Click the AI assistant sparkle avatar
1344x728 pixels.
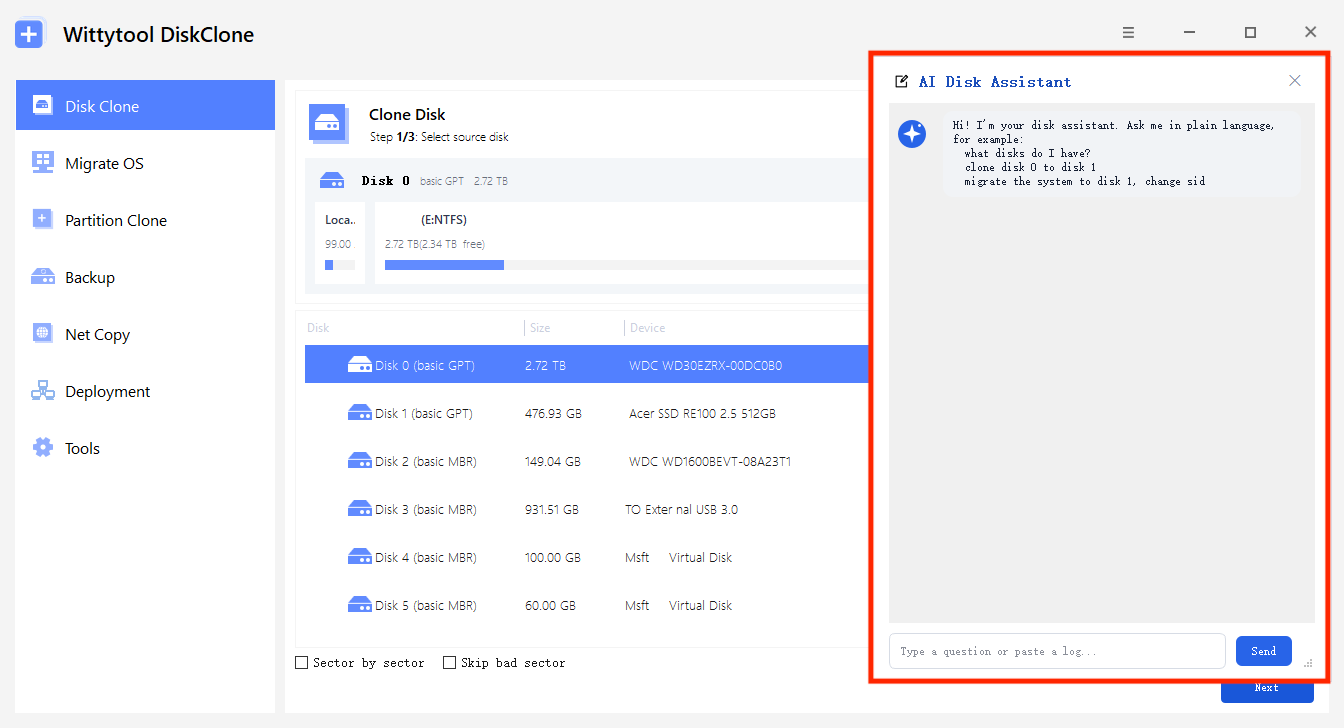tap(912, 134)
